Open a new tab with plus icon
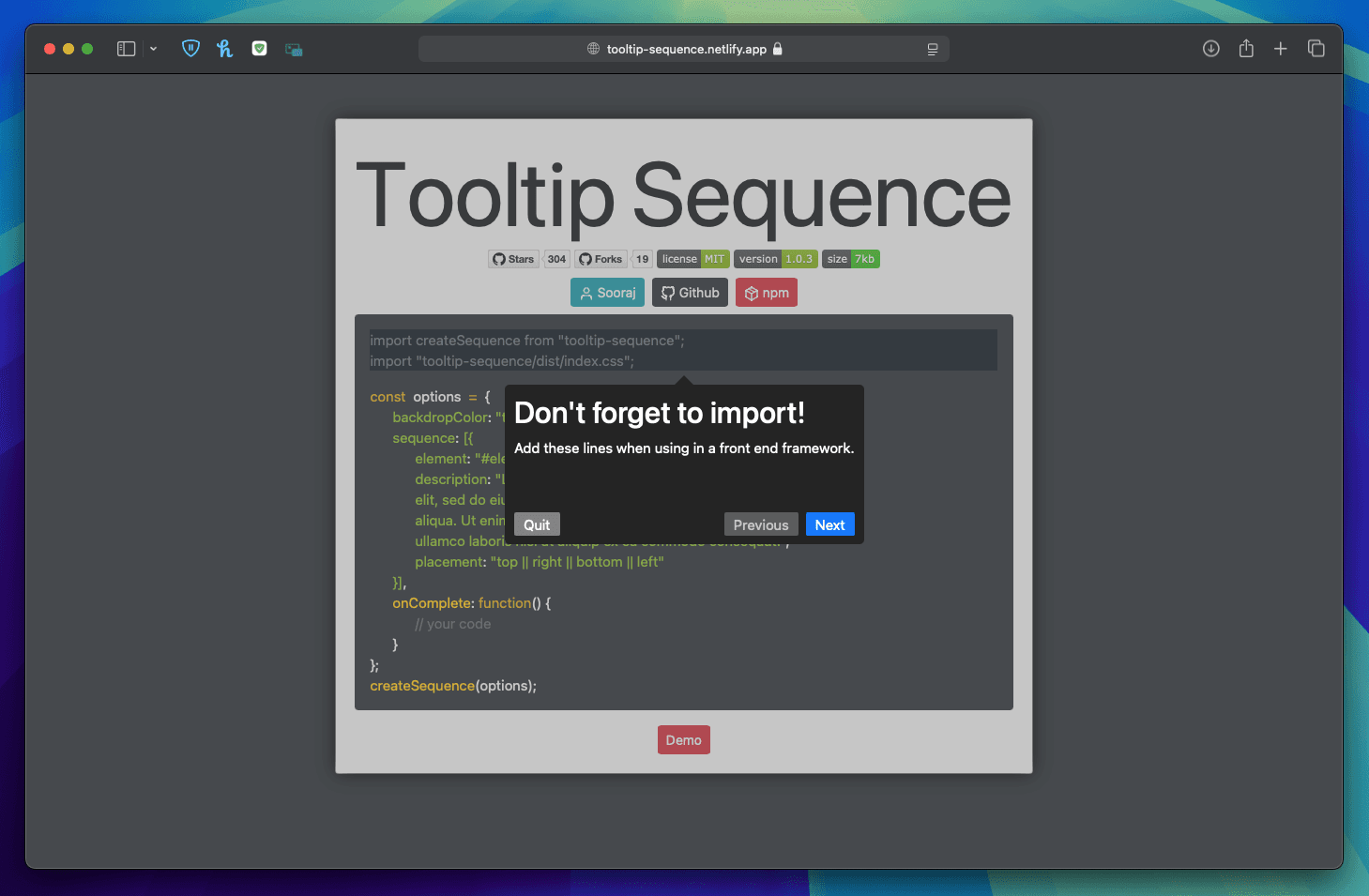 pyautogui.click(x=1280, y=49)
